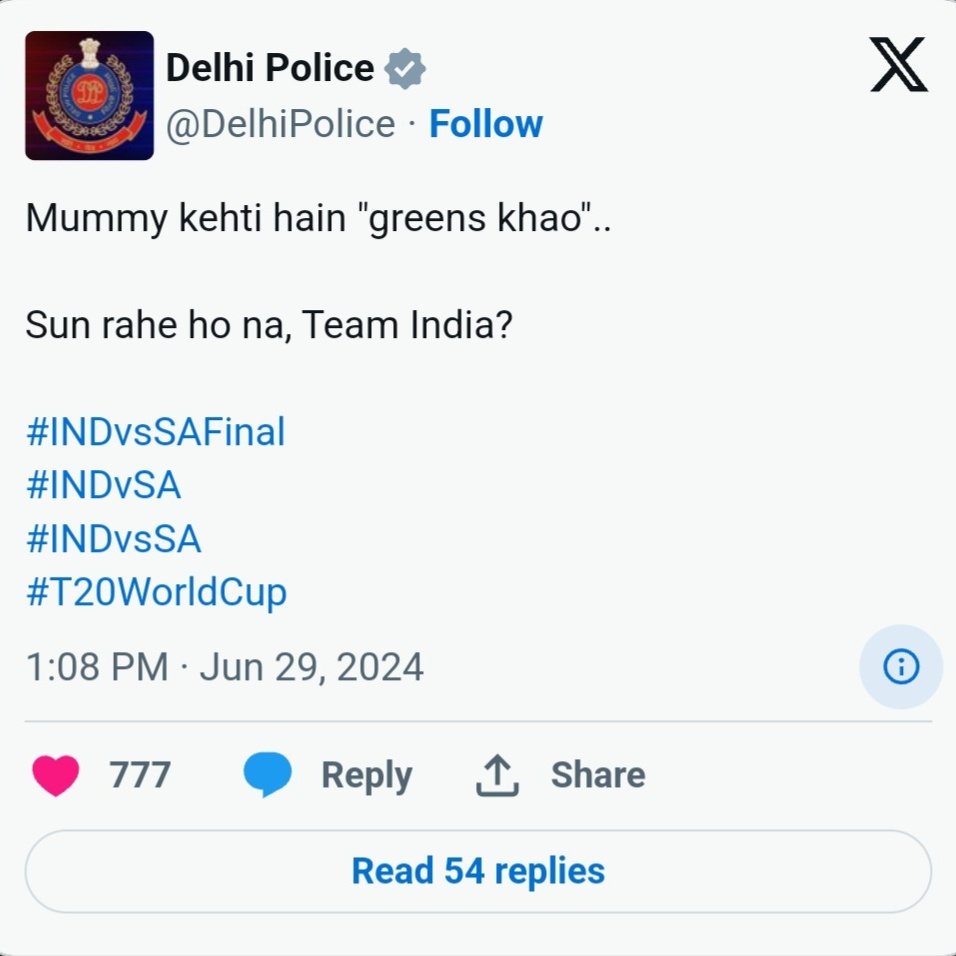Open the #T20WorldCup hashtag
Image resolution: width=956 pixels, height=956 pixels.
click(x=156, y=593)
